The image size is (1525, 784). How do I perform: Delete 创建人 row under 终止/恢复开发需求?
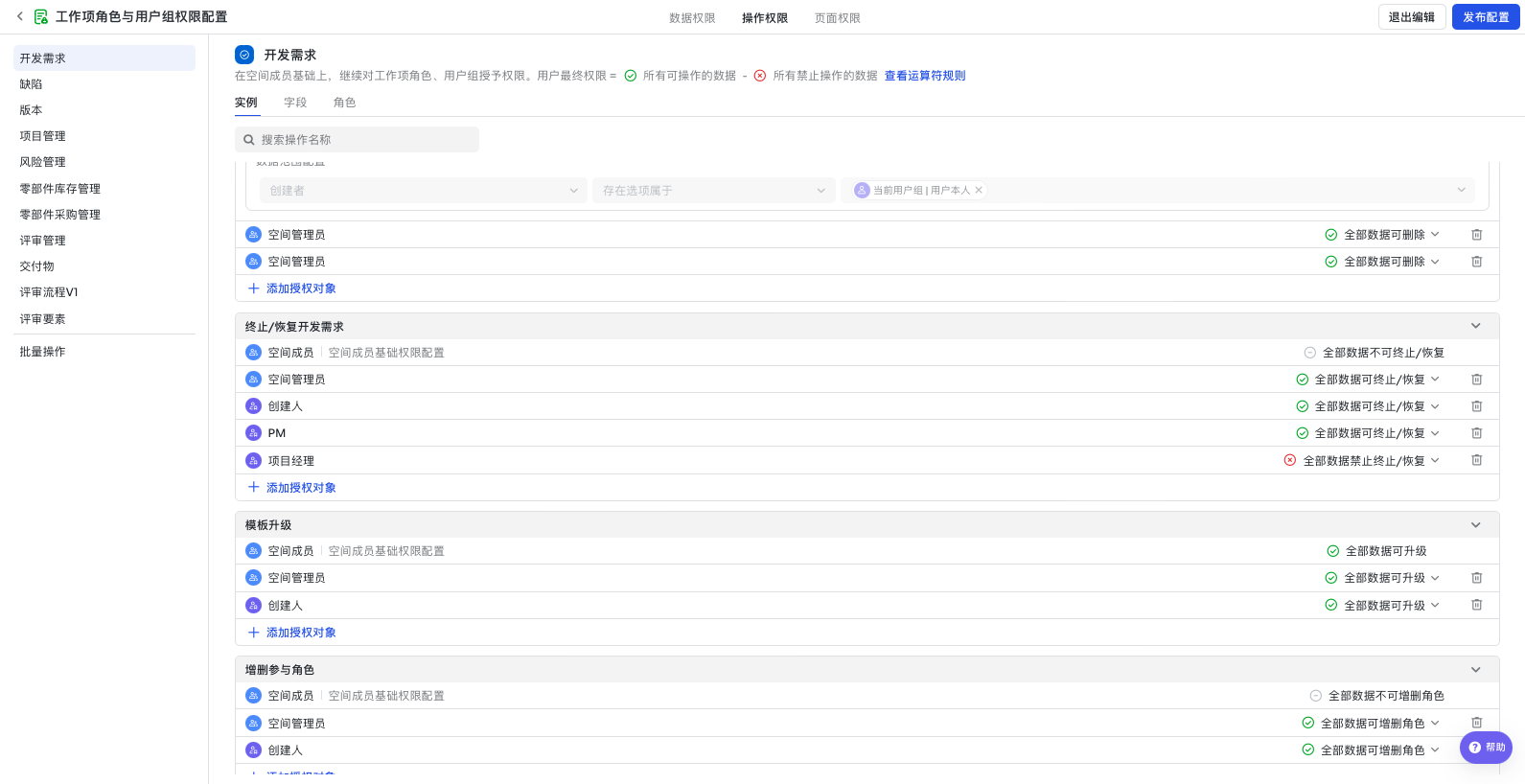pyautogui.click(x=1477, y=406)
